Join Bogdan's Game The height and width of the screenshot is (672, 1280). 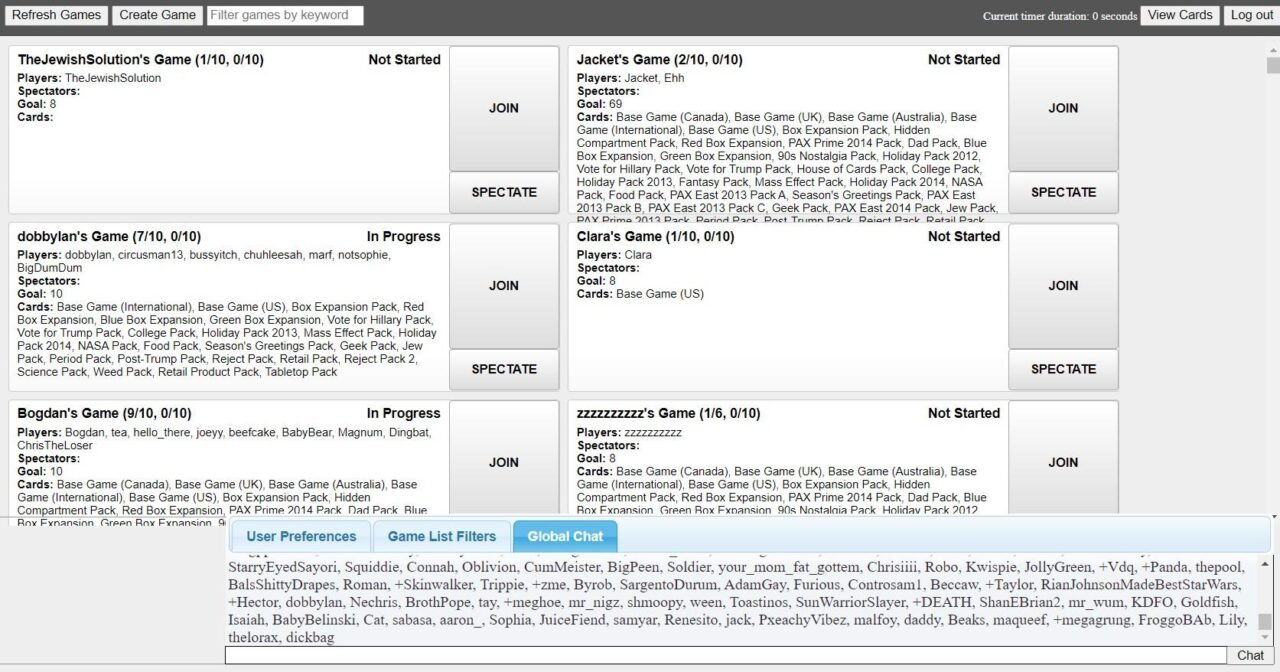[x=503, y=462]
